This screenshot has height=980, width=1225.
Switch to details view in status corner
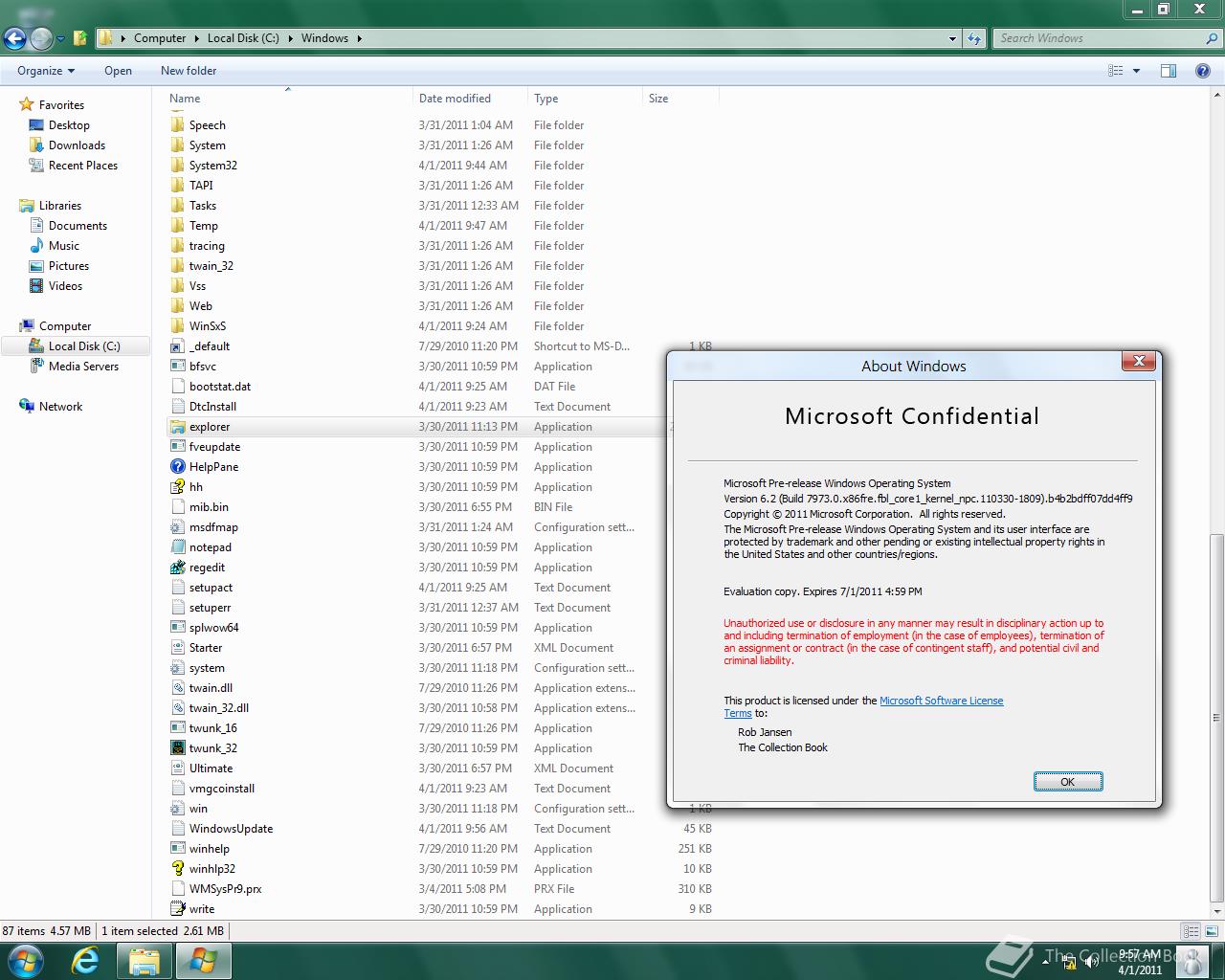tap(1191, 931)
